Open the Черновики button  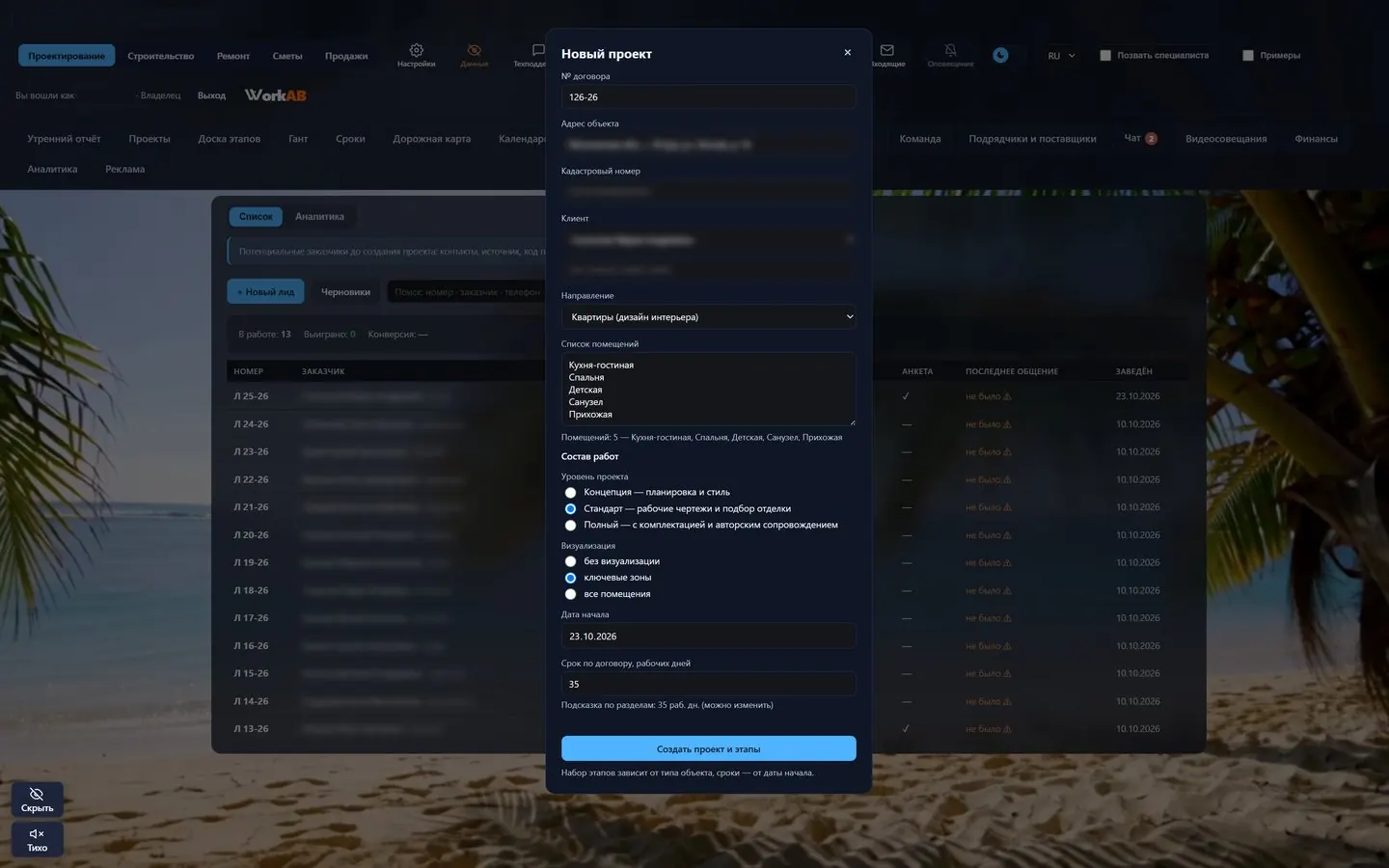[345, 292]
